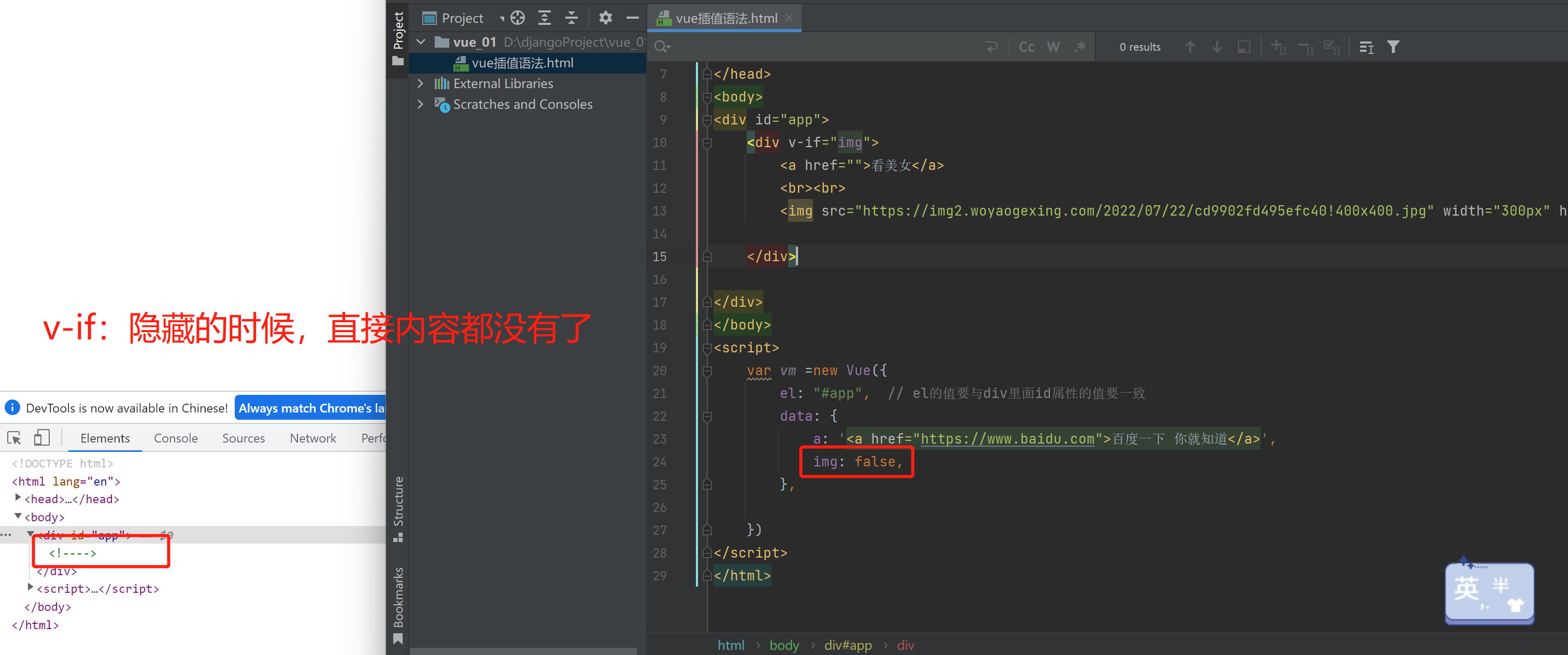Select the html lang=en element in DevTools
Viewport: 1568px width, 655px height.
pos(66,481)
